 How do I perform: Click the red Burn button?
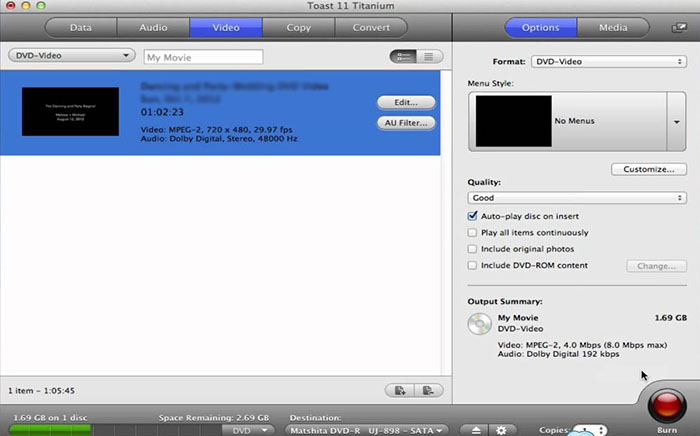(x=664, y=406)
